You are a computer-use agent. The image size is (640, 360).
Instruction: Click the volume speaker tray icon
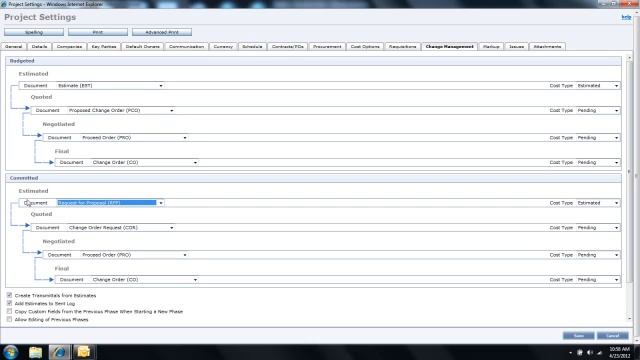(589, 353)
